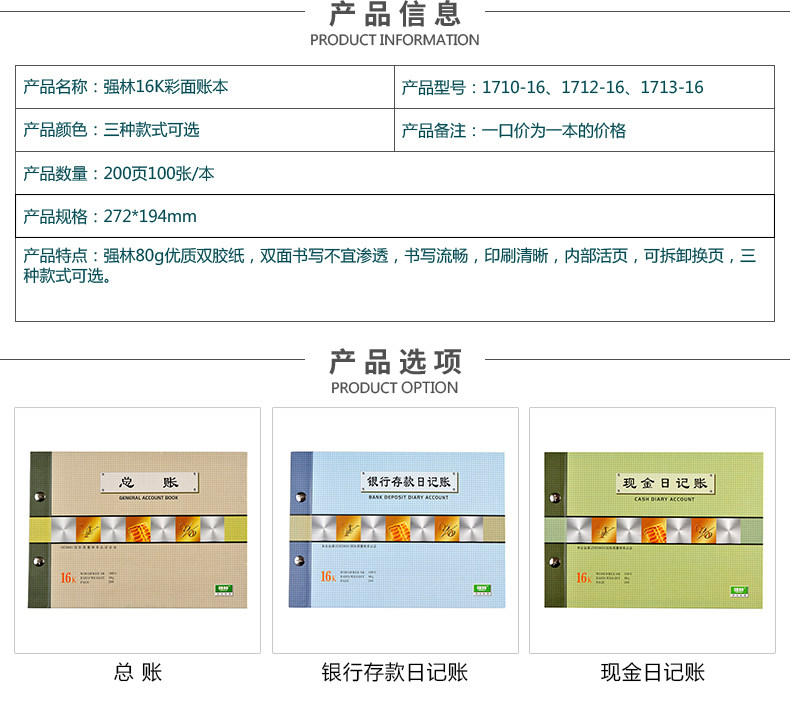This screenshot has width=790, height=705.
Task: Click the 现金日记账 title plate on green cover
Action: [665, 483]
